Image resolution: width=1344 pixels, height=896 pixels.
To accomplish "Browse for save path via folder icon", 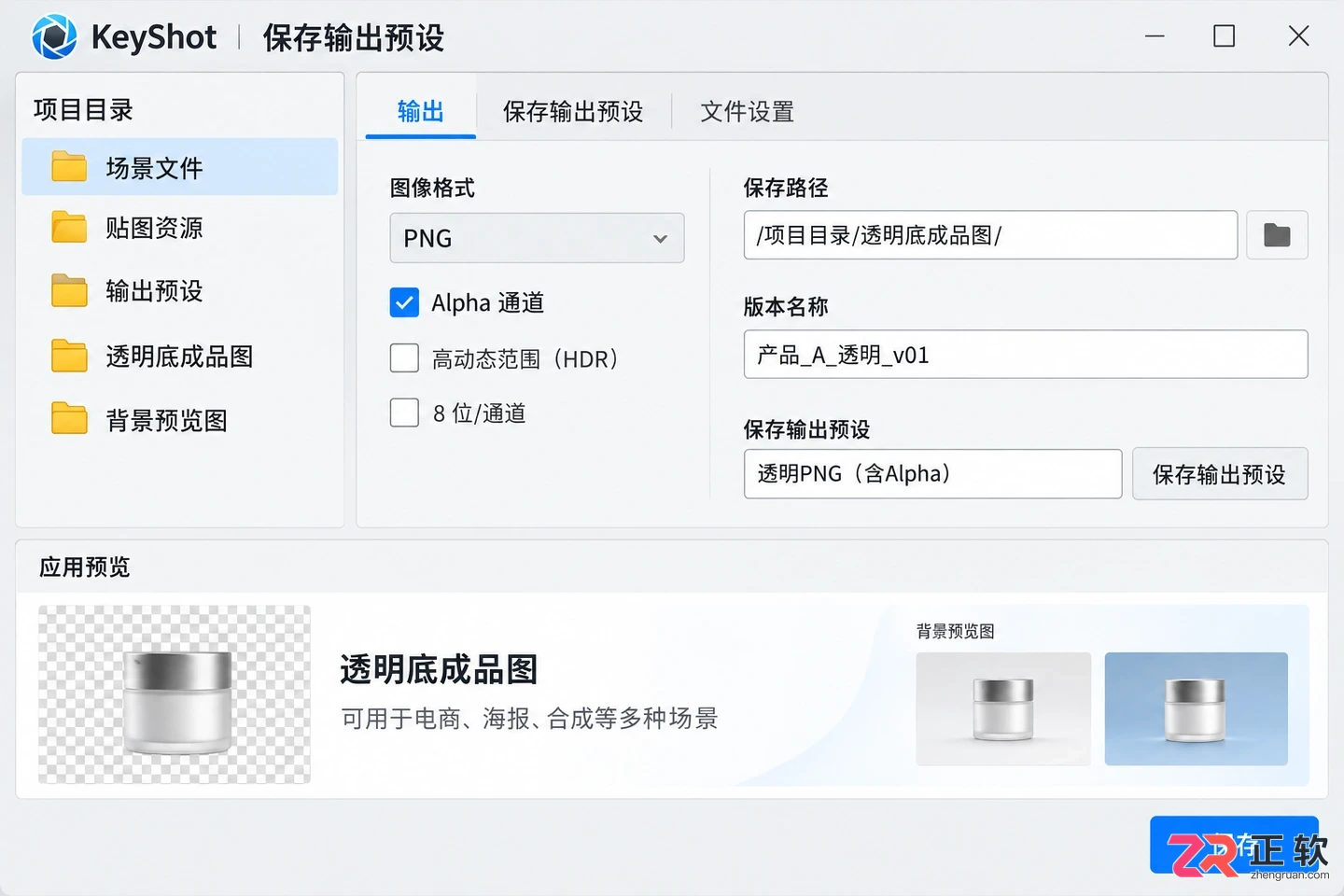I will pyautogui.click(x=1277, y=235).
